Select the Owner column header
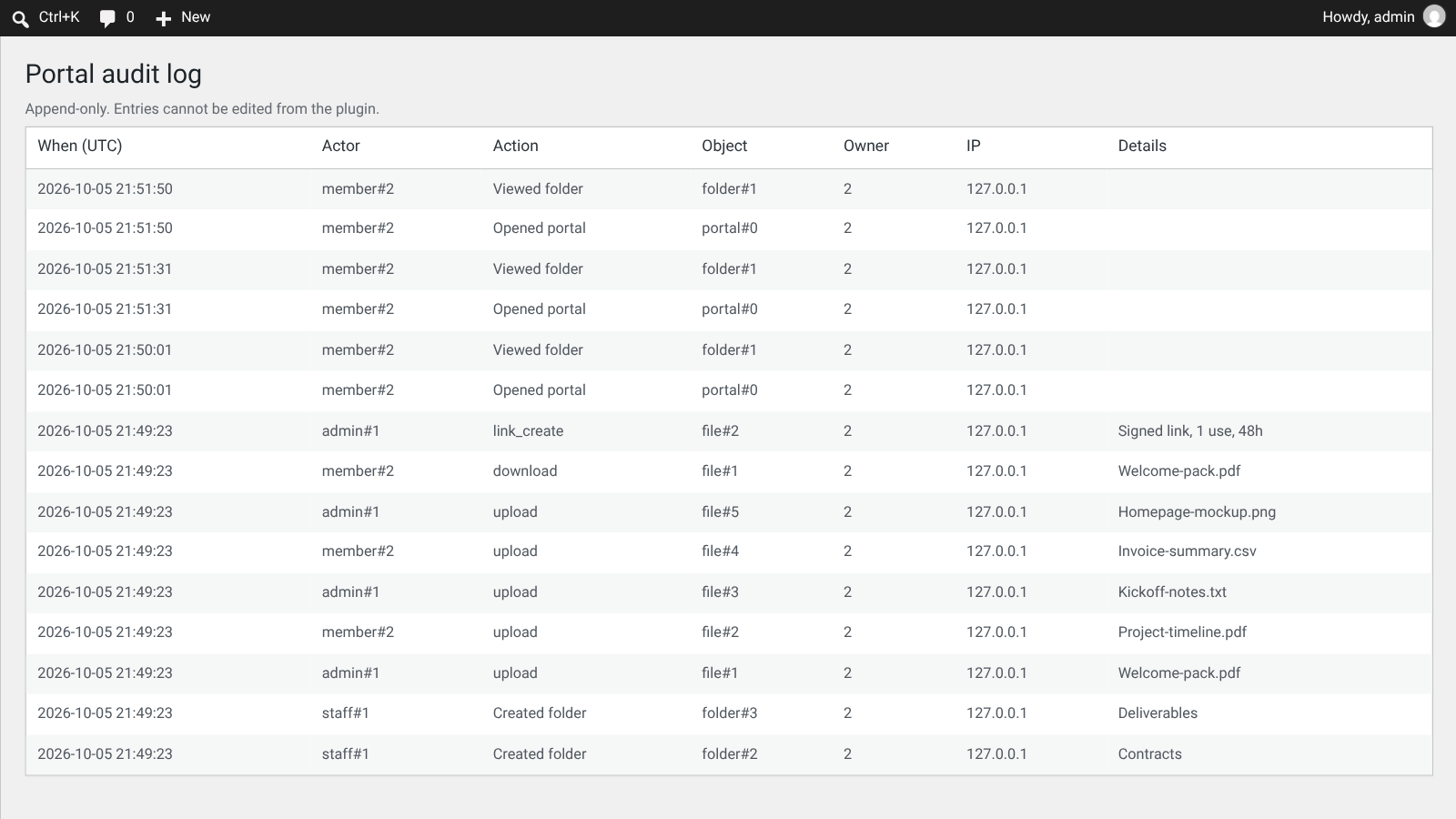This screenshot has height=819, width=1456. coord(865,146)
